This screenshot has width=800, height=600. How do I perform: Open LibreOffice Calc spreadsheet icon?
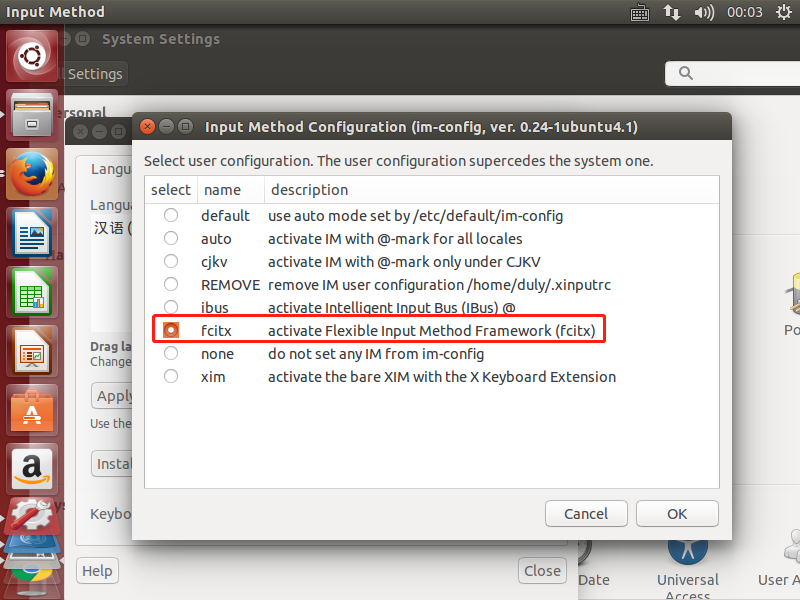click(32, 293)
